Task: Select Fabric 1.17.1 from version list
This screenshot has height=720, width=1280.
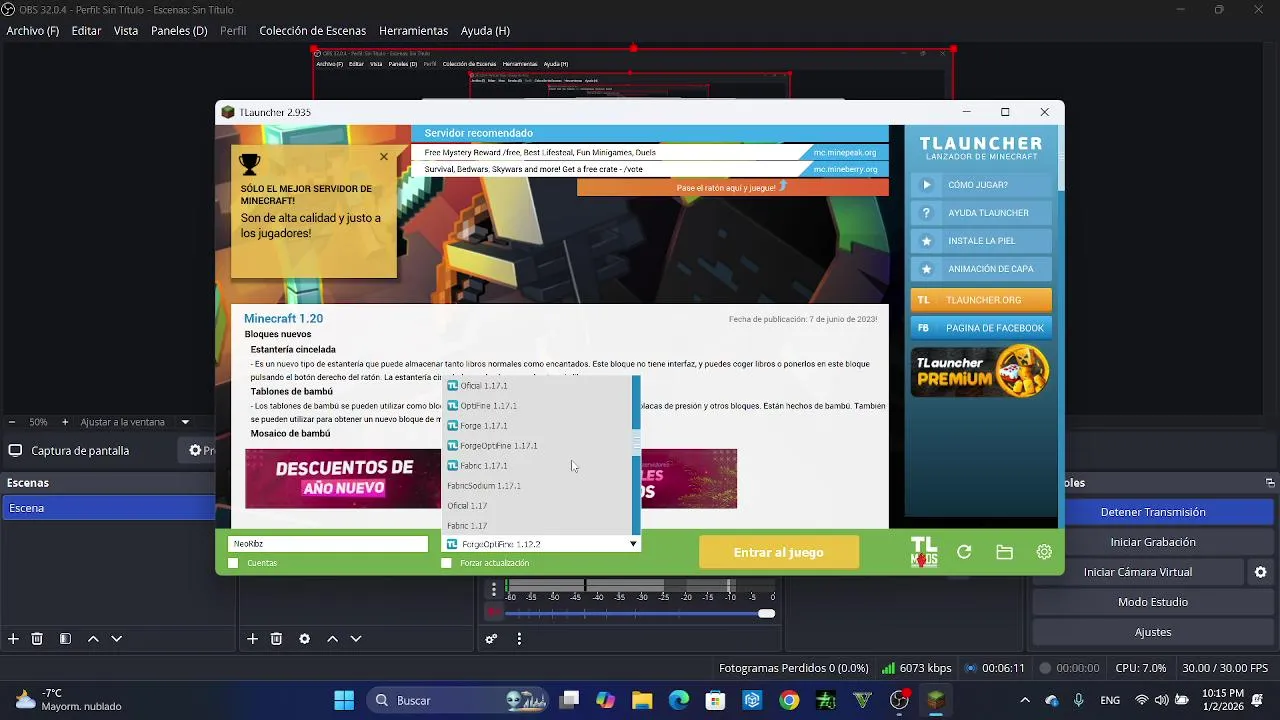Action: pyautogui.click(x=537, y=466)
